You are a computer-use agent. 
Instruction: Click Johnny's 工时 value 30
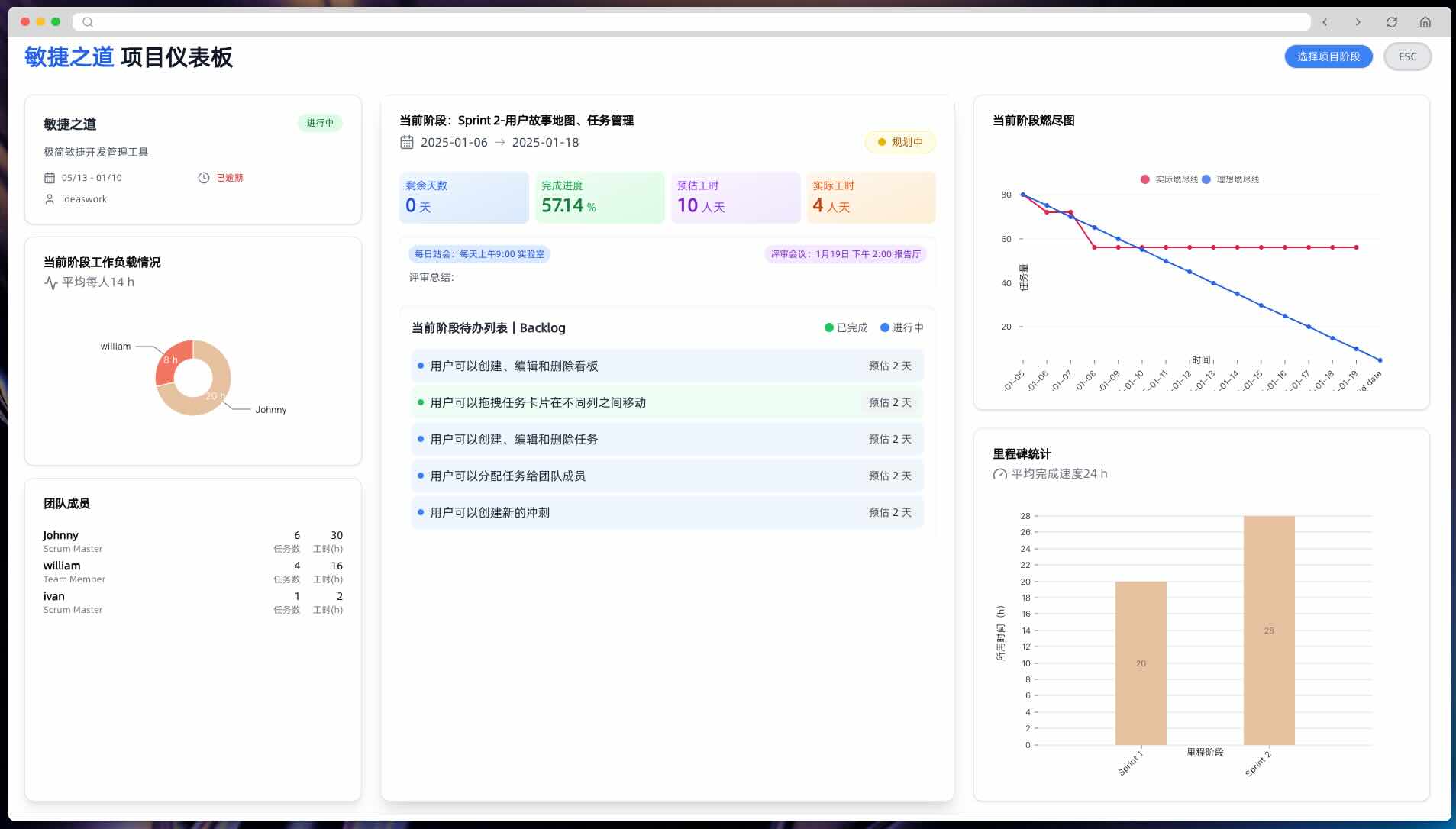[x=337, y=535]
